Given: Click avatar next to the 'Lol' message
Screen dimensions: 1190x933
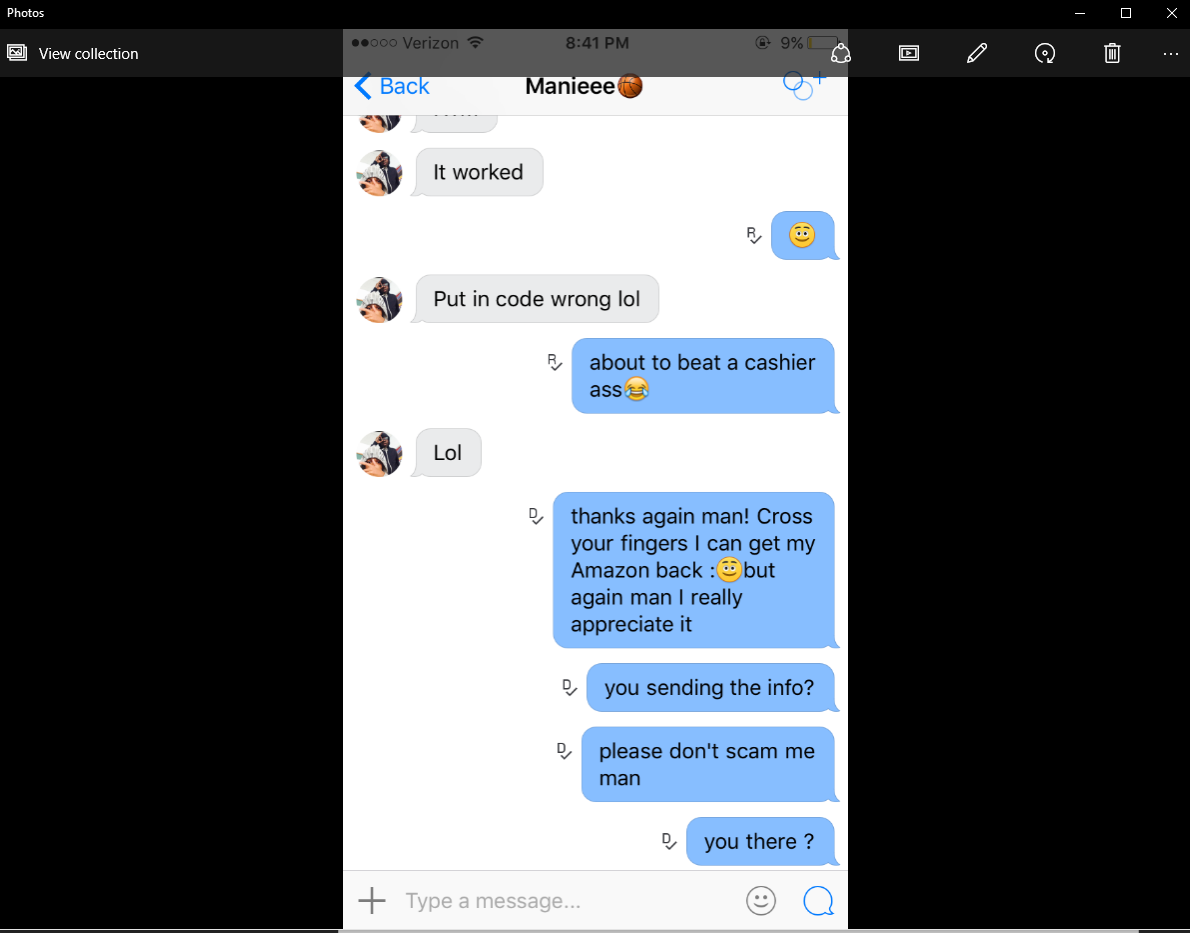Looking at the screenshot, I should tap(379, 453).
